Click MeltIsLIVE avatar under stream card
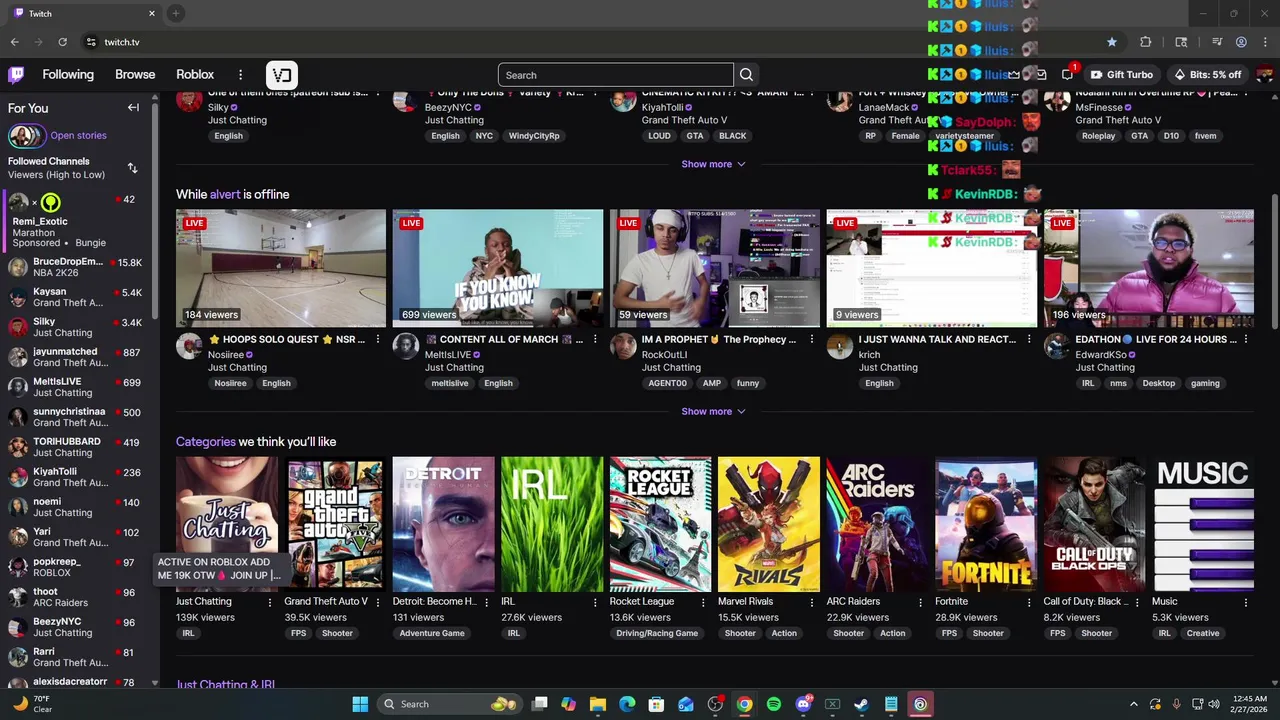Screen dimensions: 1280x720 point(405,346)
